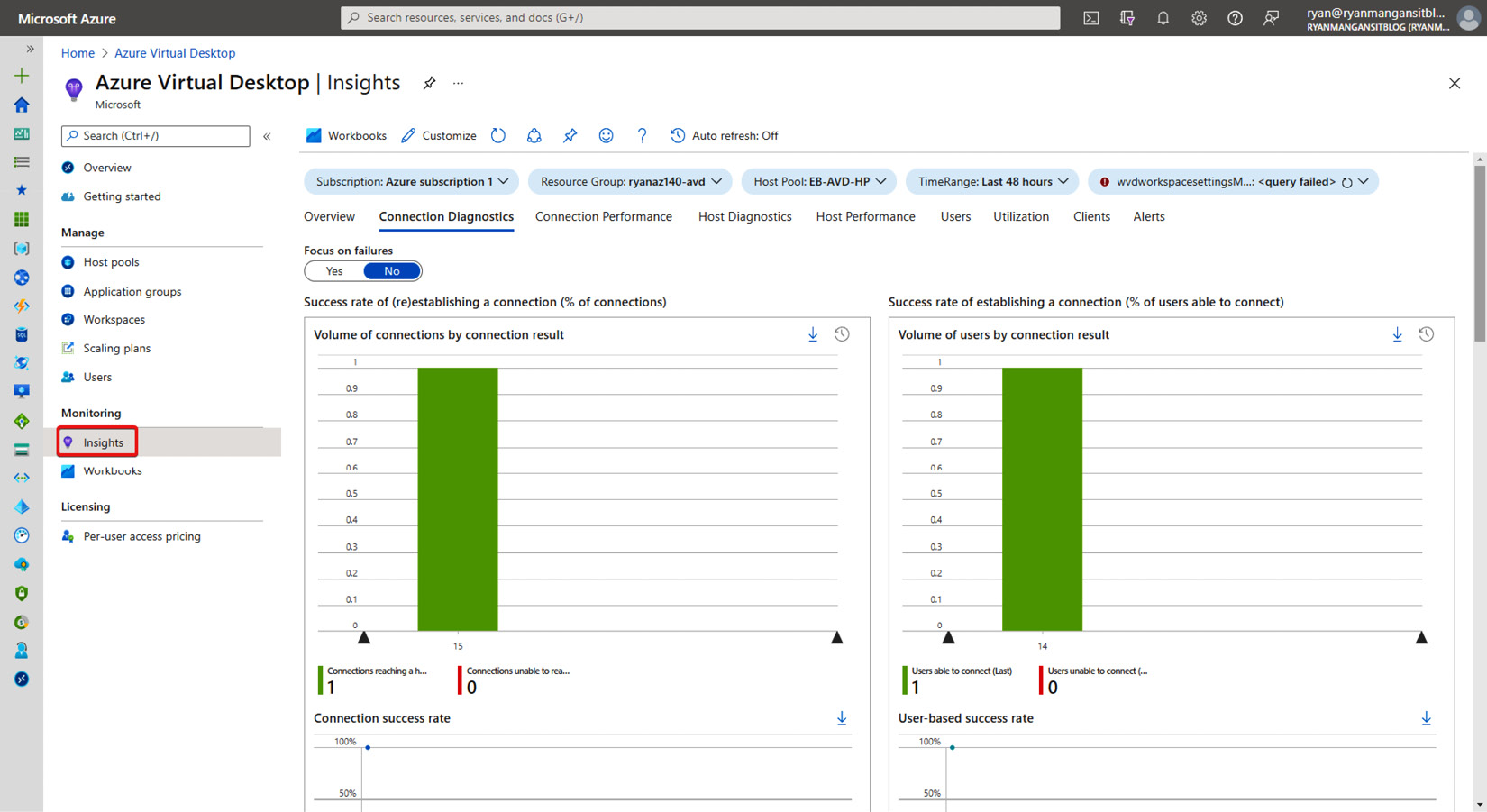Open the notifications bell

coord(1163,18)
